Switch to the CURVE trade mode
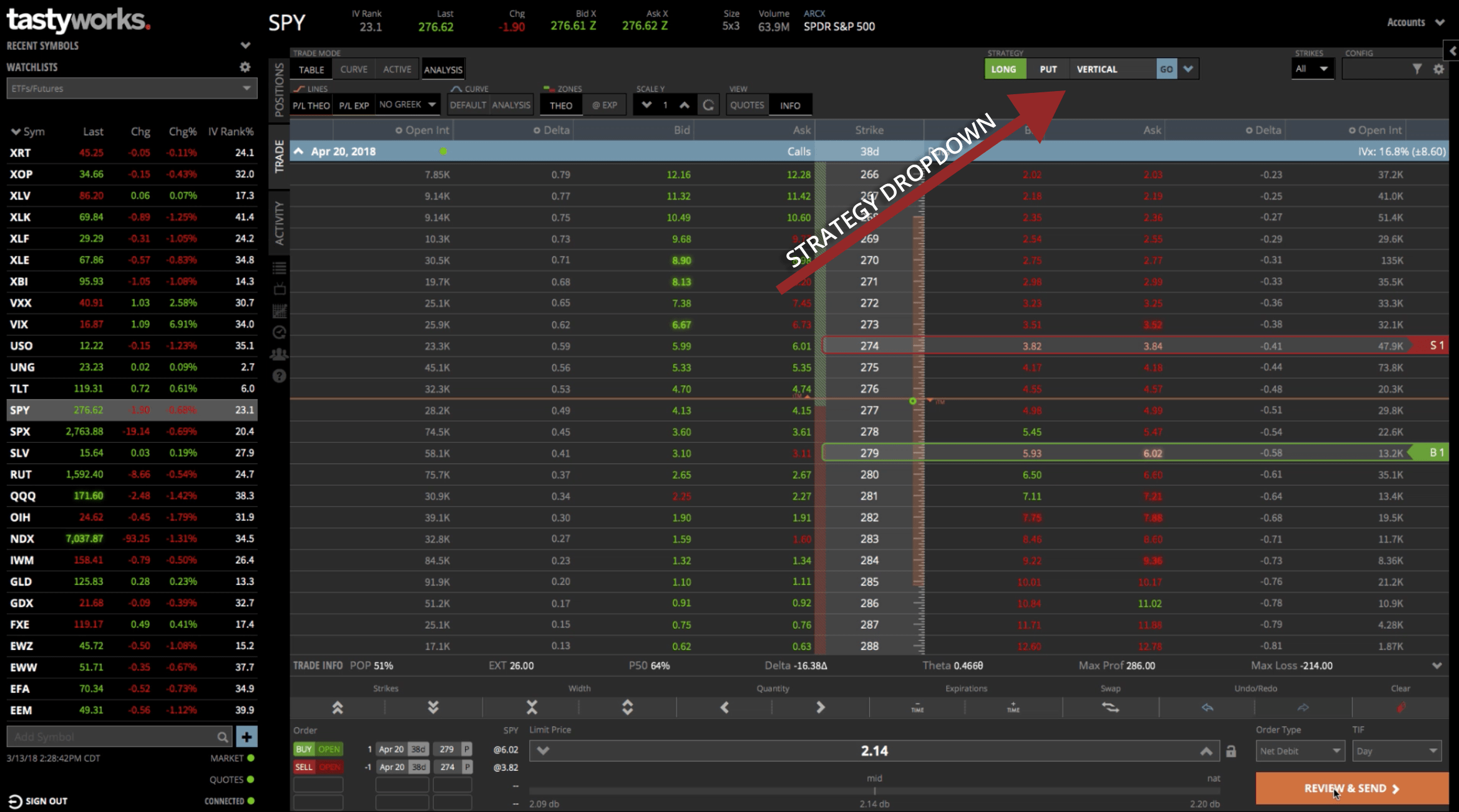 [x=354, y=69]
